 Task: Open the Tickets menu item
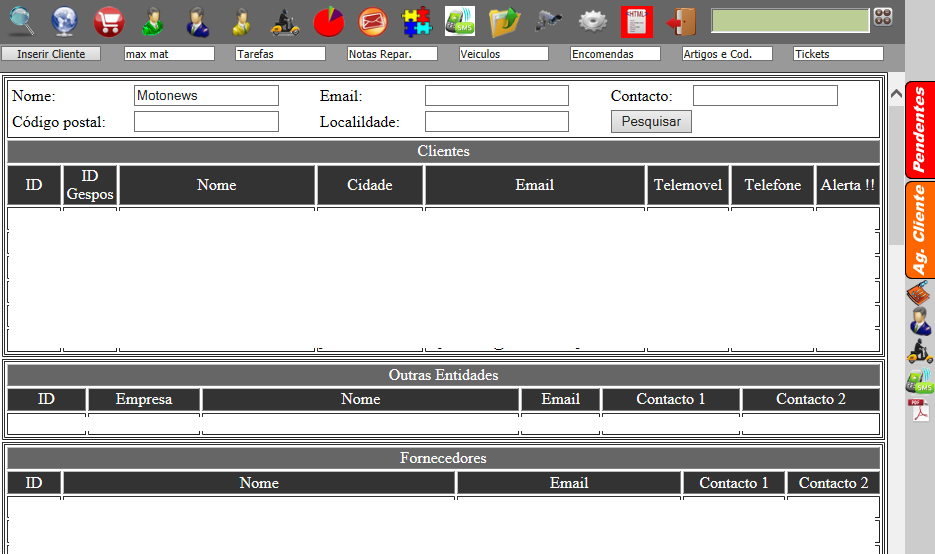838,54
